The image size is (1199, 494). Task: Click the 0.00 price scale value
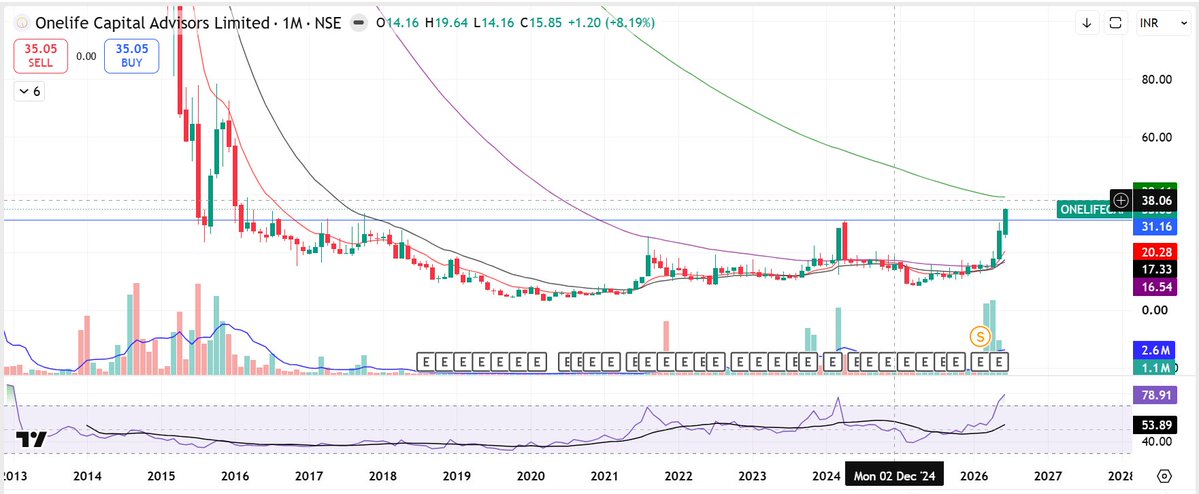pos(1156,310)
